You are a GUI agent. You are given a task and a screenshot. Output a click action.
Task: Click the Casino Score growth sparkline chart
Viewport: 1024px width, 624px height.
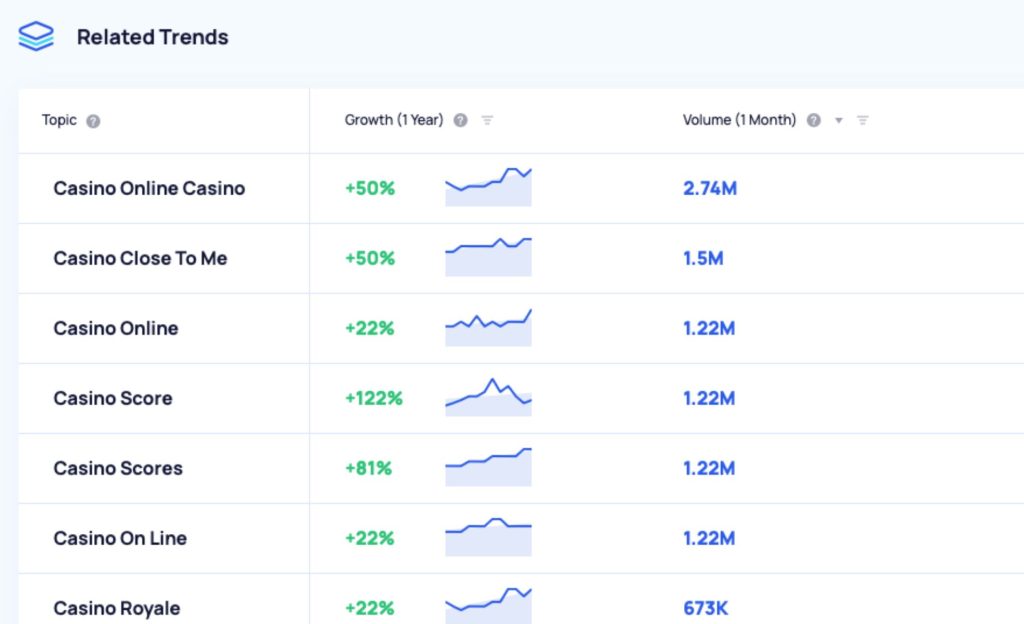[x=488, y=397]
